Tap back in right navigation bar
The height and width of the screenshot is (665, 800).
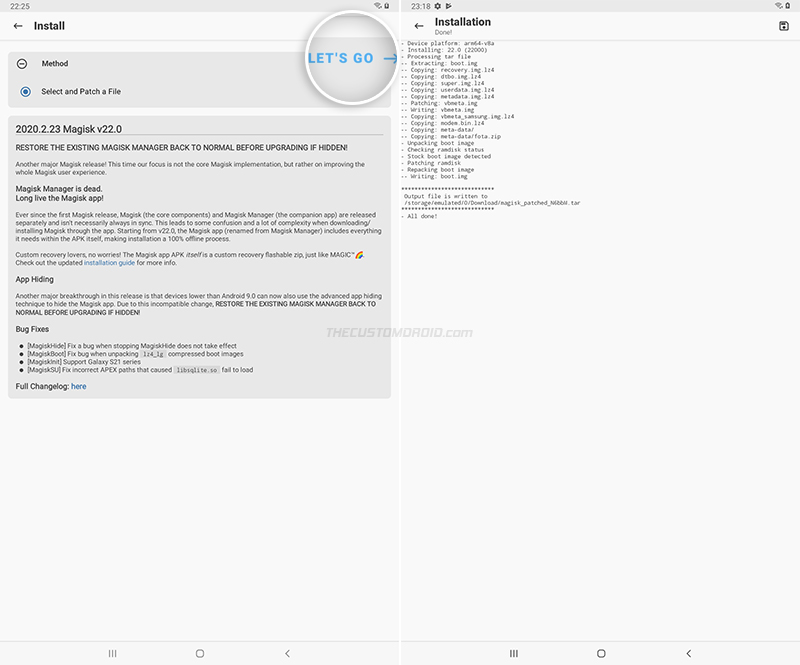coord(689,653)
